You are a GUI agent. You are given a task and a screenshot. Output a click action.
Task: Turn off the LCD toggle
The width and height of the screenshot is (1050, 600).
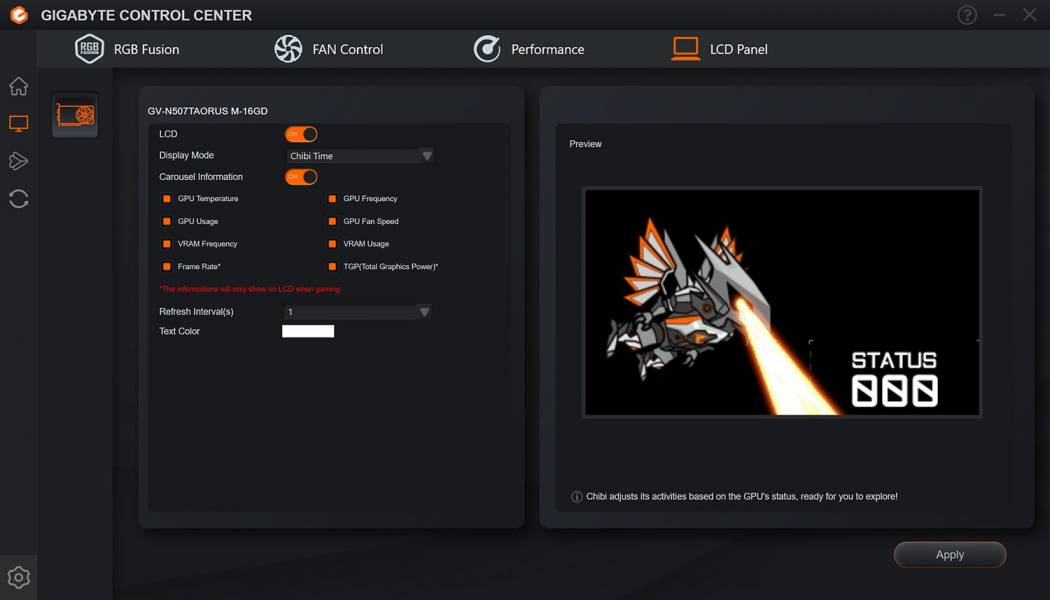coord(301,134)
